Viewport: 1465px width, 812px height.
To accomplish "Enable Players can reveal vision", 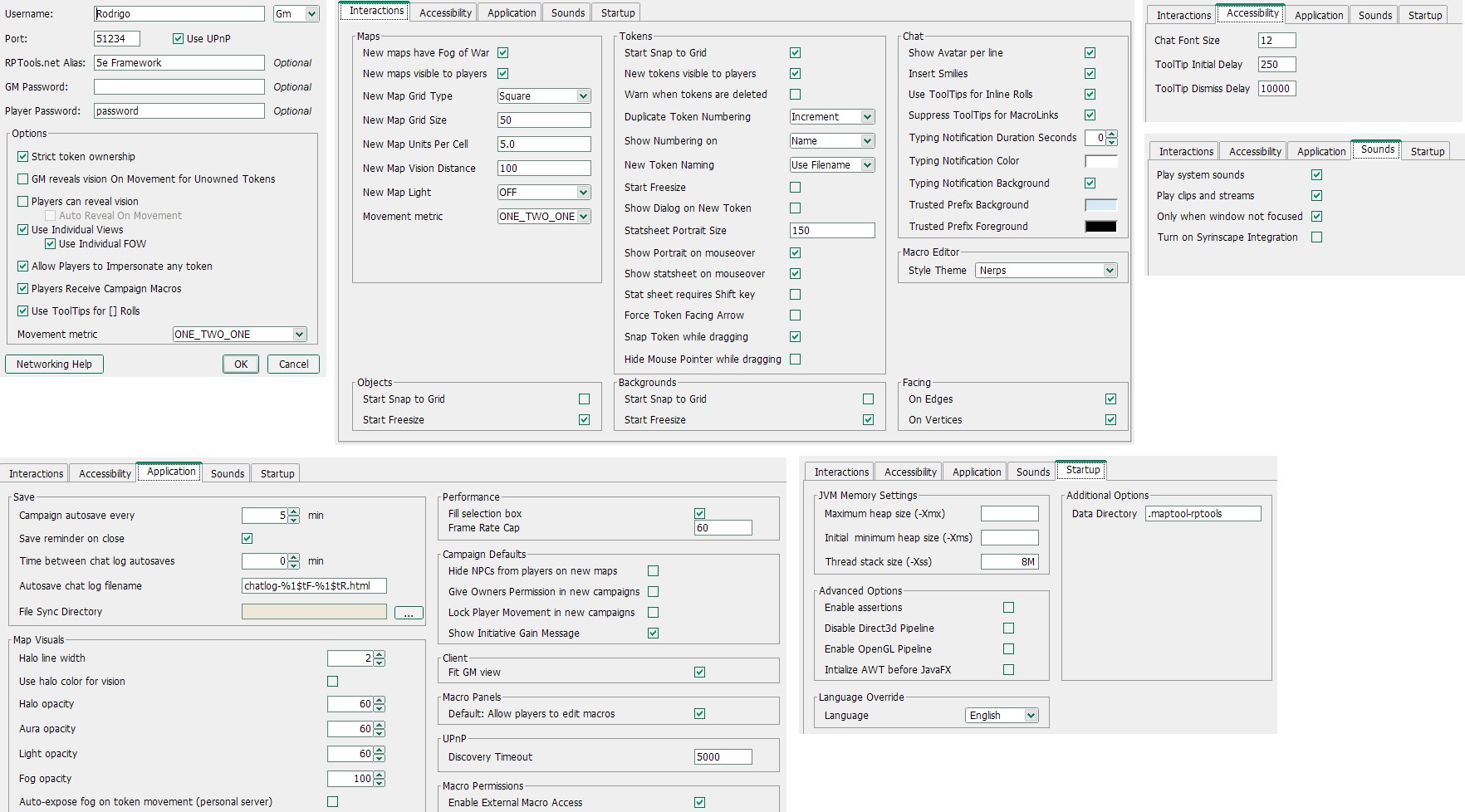I will [23, 202].
